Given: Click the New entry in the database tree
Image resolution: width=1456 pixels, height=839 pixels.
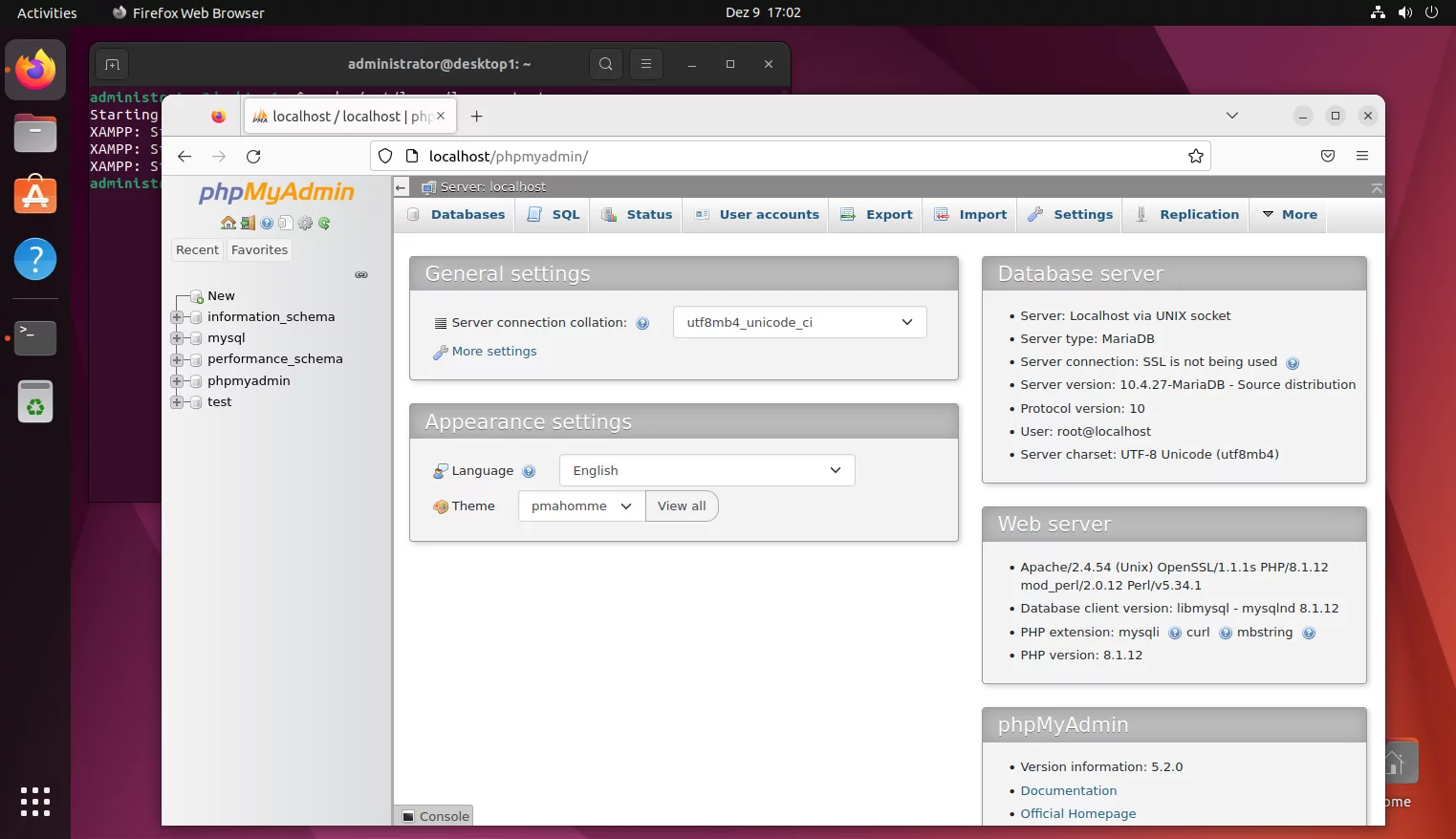Looking at the screenshot, I should 221,296.
